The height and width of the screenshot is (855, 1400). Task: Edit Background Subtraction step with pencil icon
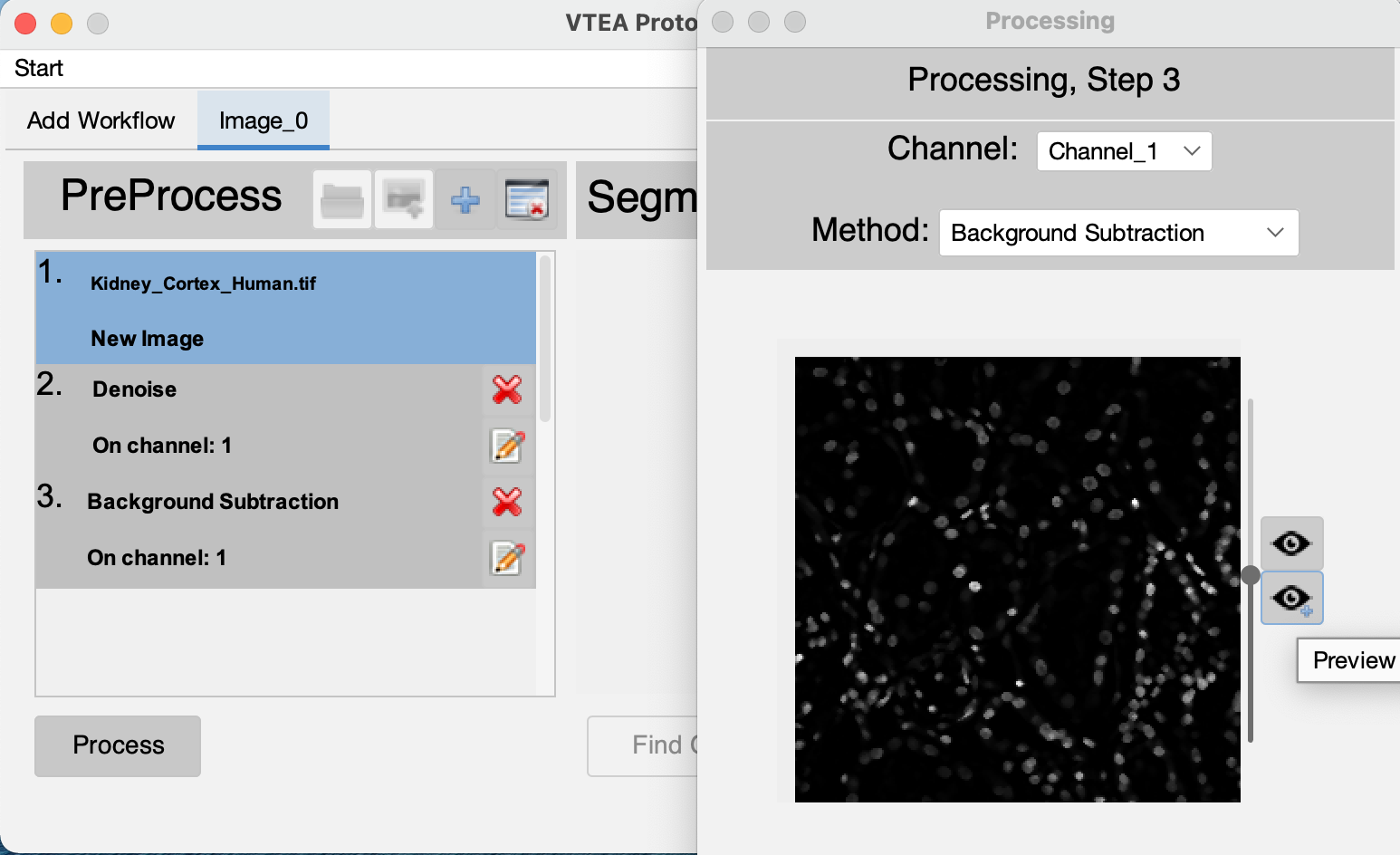click(507, 558)
